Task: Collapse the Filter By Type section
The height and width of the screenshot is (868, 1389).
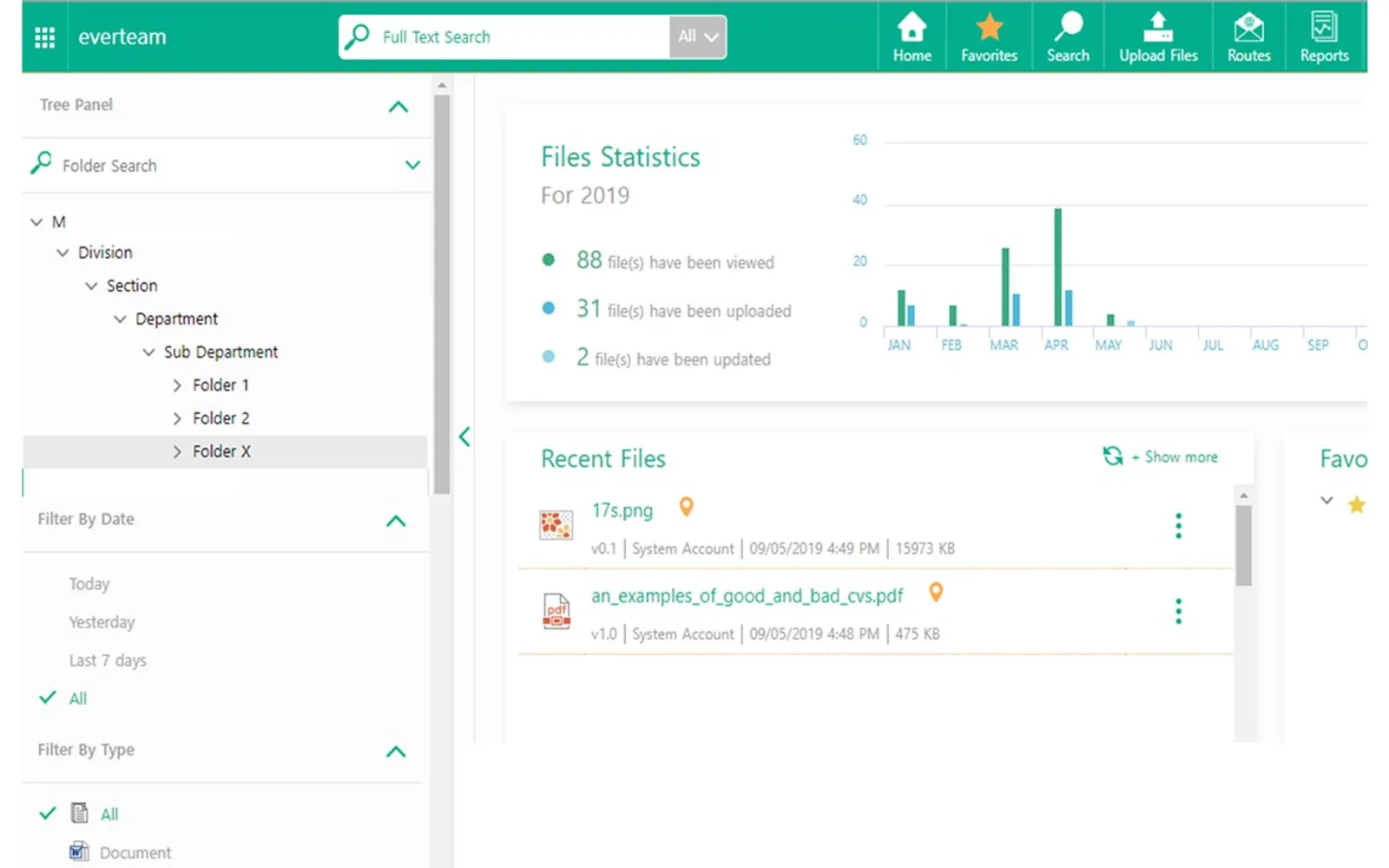Action: [396, 752]
